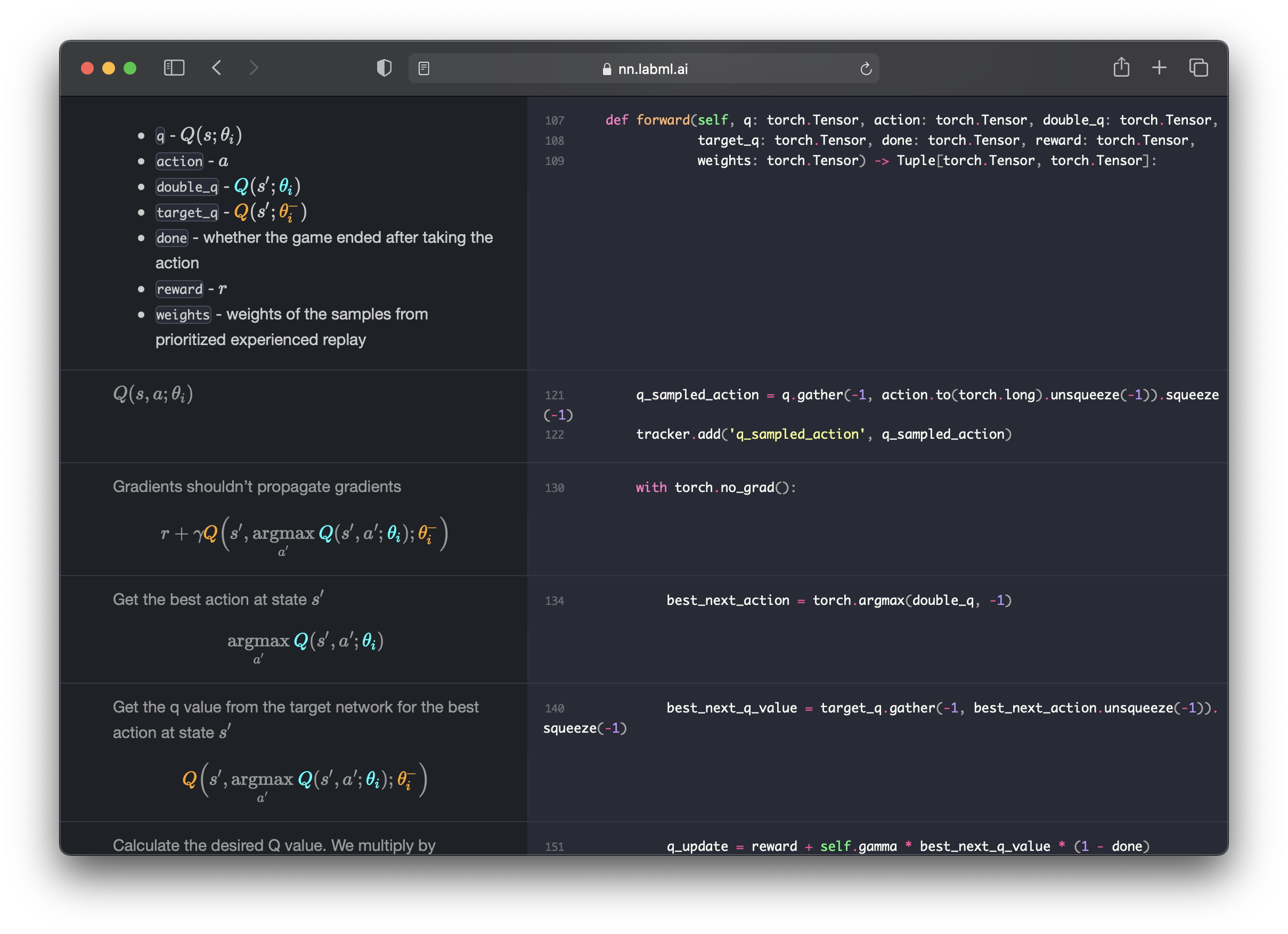The height and width of the screenshot is (934, 1288).
Task: Click the 'with torch.no_grad()' line
Action: (715, 488)
